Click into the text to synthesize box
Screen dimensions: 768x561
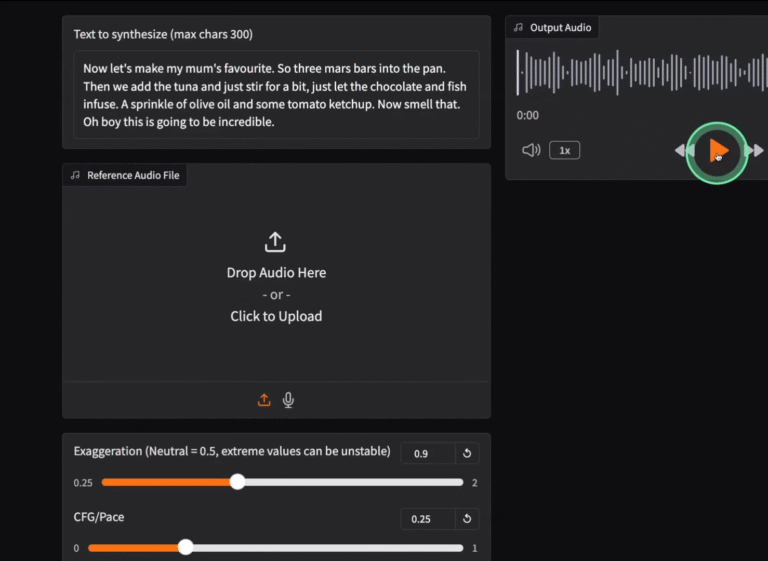pyautogui.click(x=276, y=95)
